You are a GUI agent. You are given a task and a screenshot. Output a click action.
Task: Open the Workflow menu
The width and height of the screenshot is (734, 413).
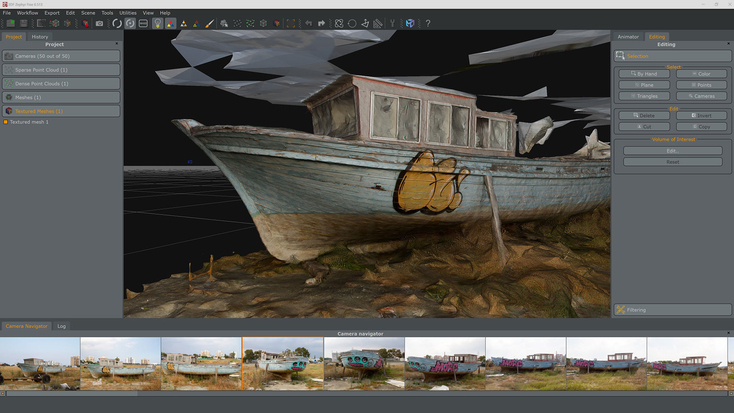[27, 13]
